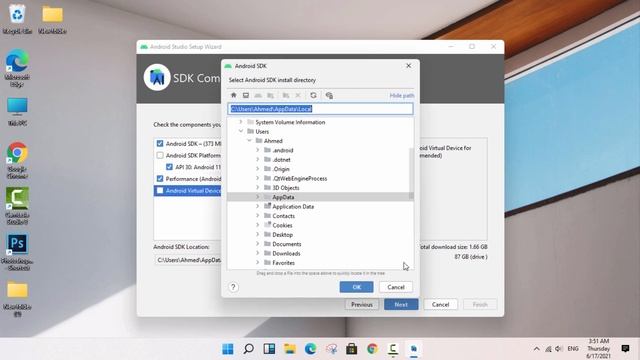The image size is (640, 360).
Task: Toggle the Performance component checkbox
Action: [160, 179]
